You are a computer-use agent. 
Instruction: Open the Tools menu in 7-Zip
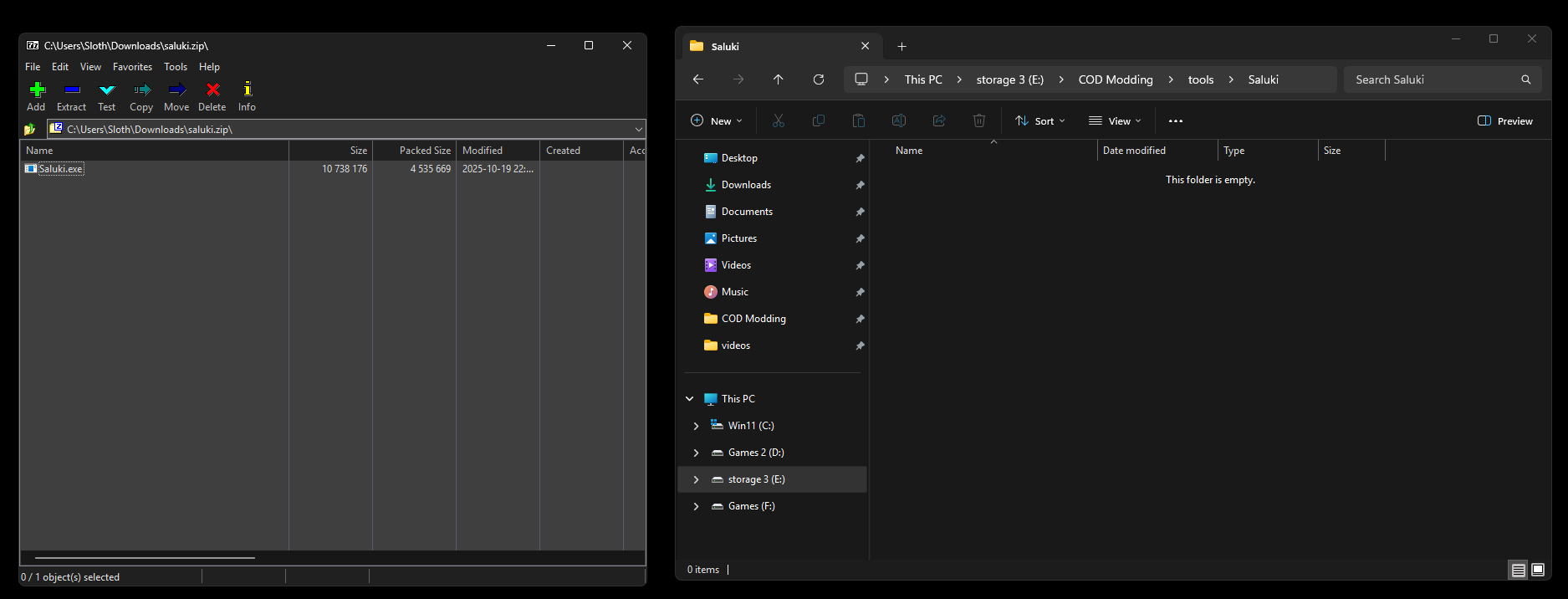point(176,67)
